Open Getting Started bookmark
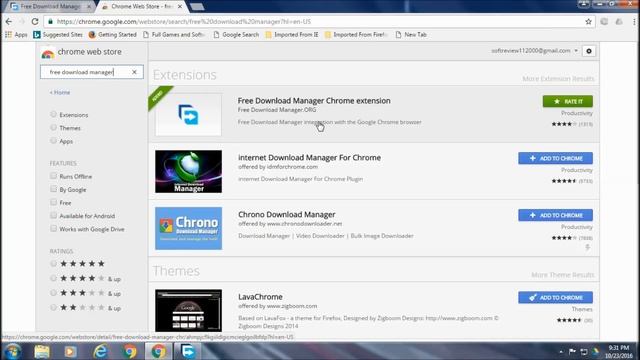Screen dimensions: 640x360 [113, 35]
